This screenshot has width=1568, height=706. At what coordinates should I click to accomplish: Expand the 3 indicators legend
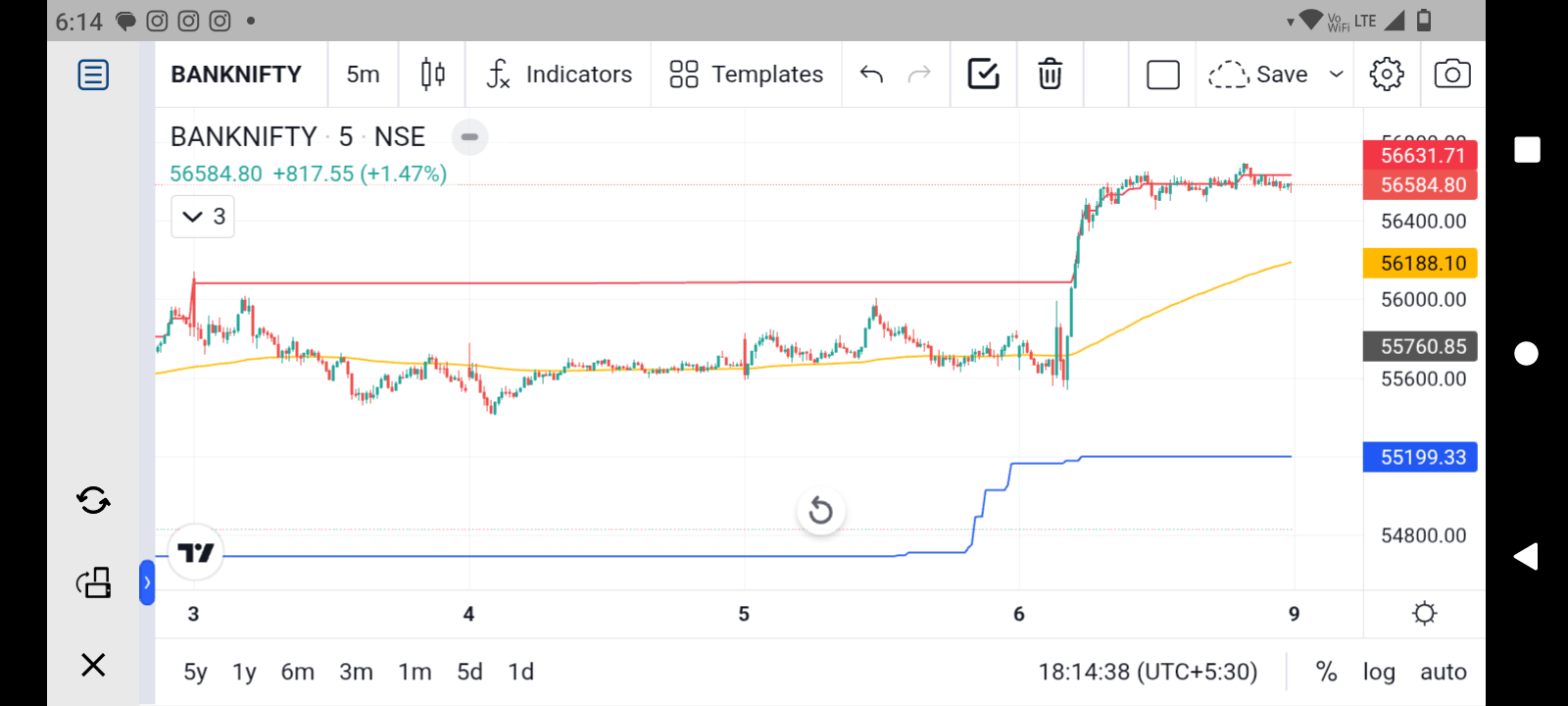click(203, 217)
